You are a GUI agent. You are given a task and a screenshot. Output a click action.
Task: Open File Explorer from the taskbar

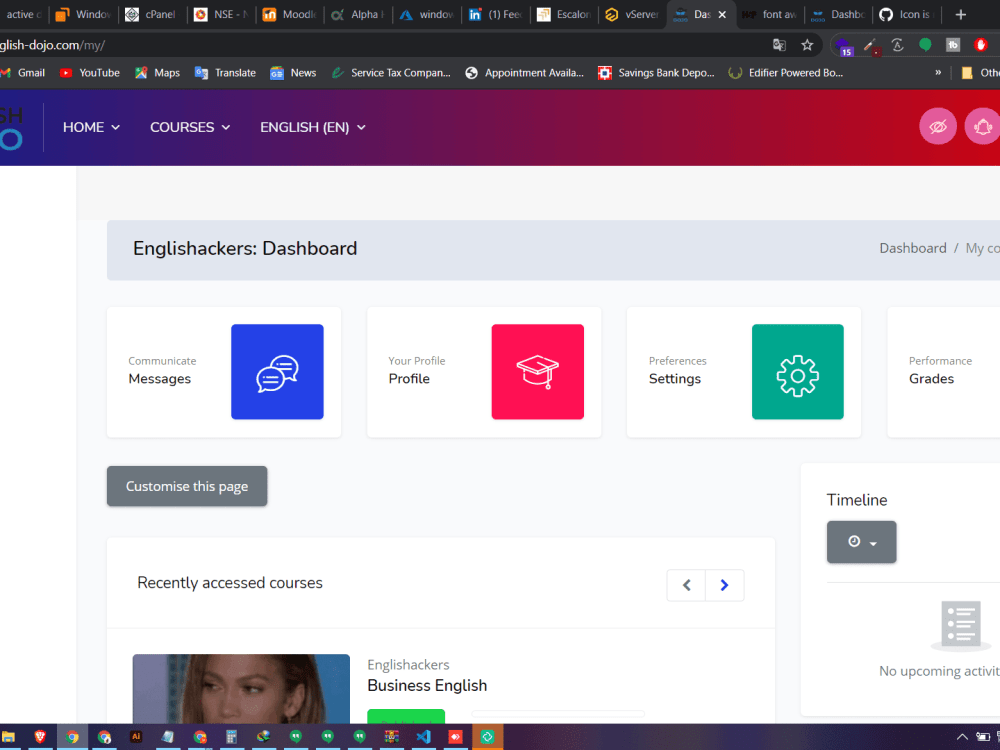click(8, 737)
